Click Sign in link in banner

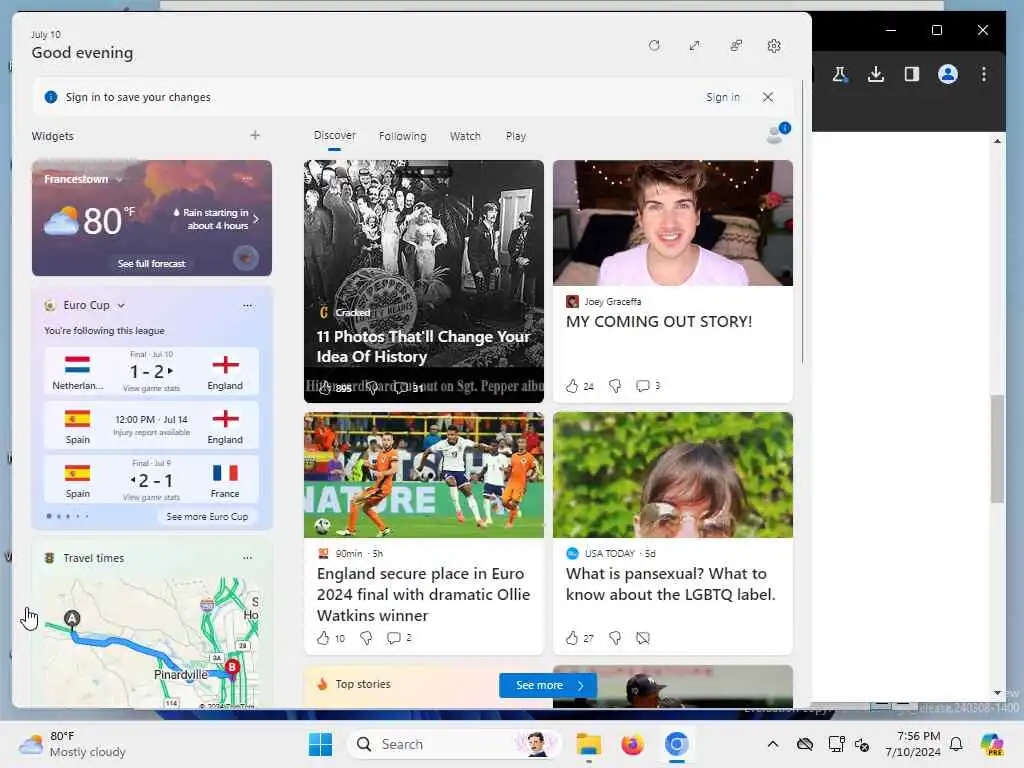point(722,97)
